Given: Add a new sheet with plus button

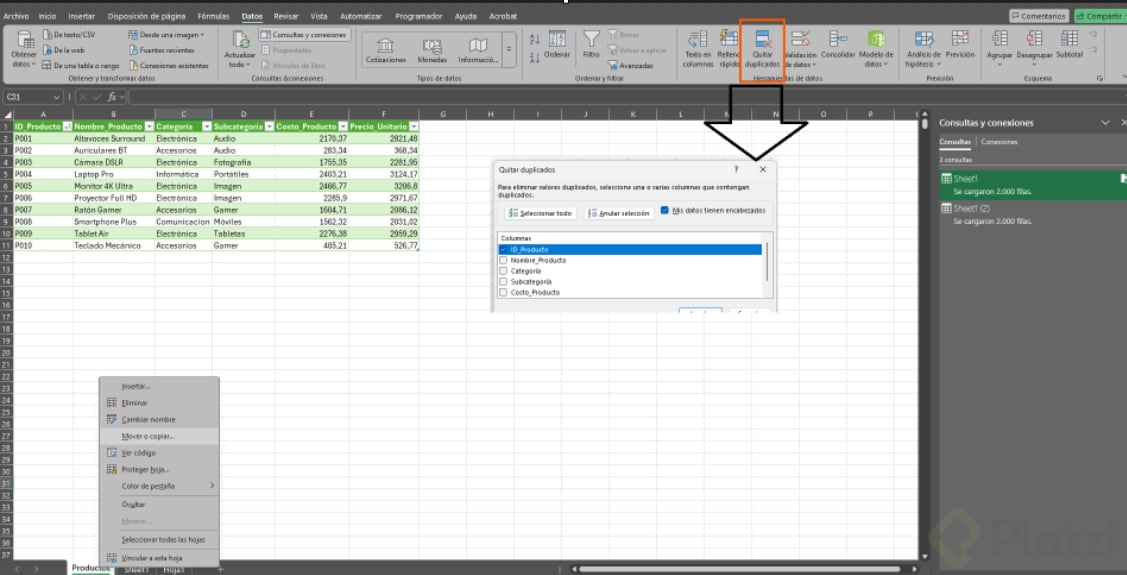Looking at the screenshot, I should click(x=221, y=569).
